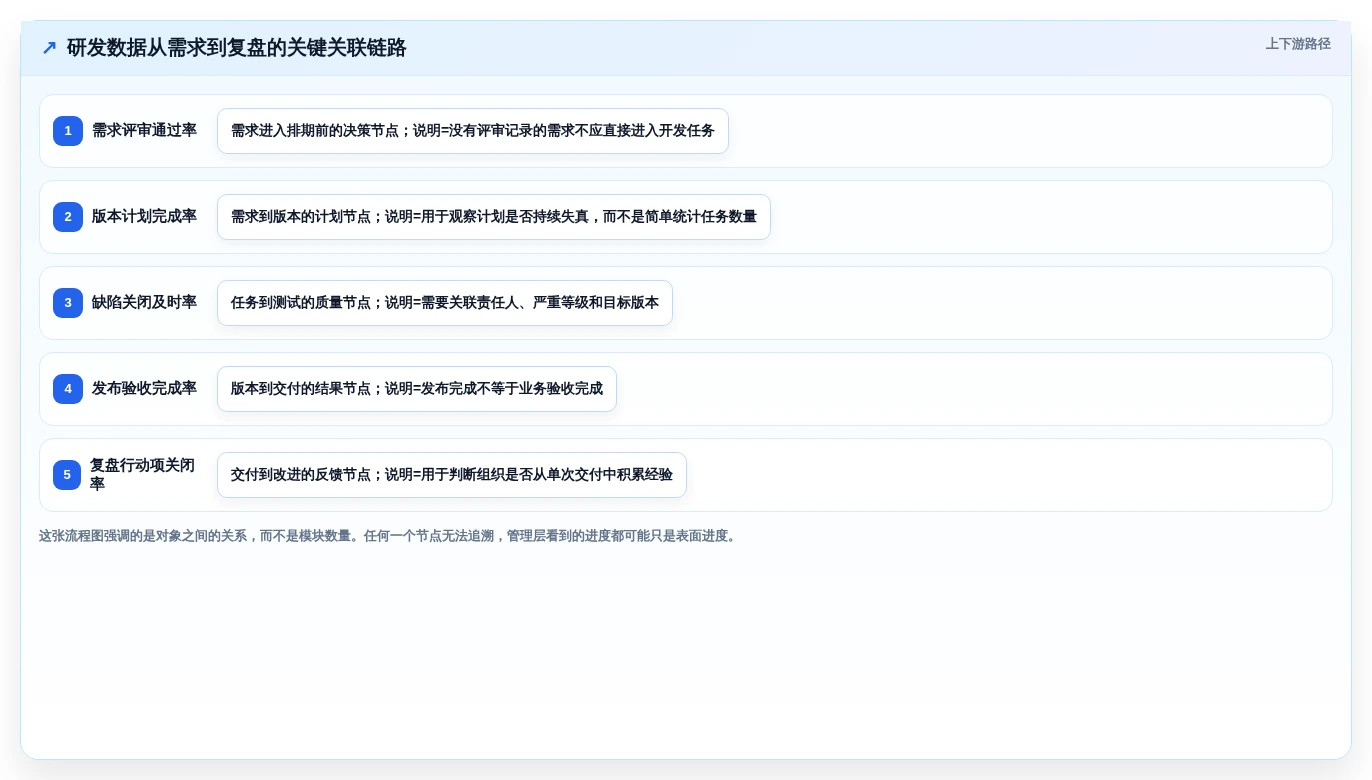Click the 需求评审通过率 label

click(144, 131)
